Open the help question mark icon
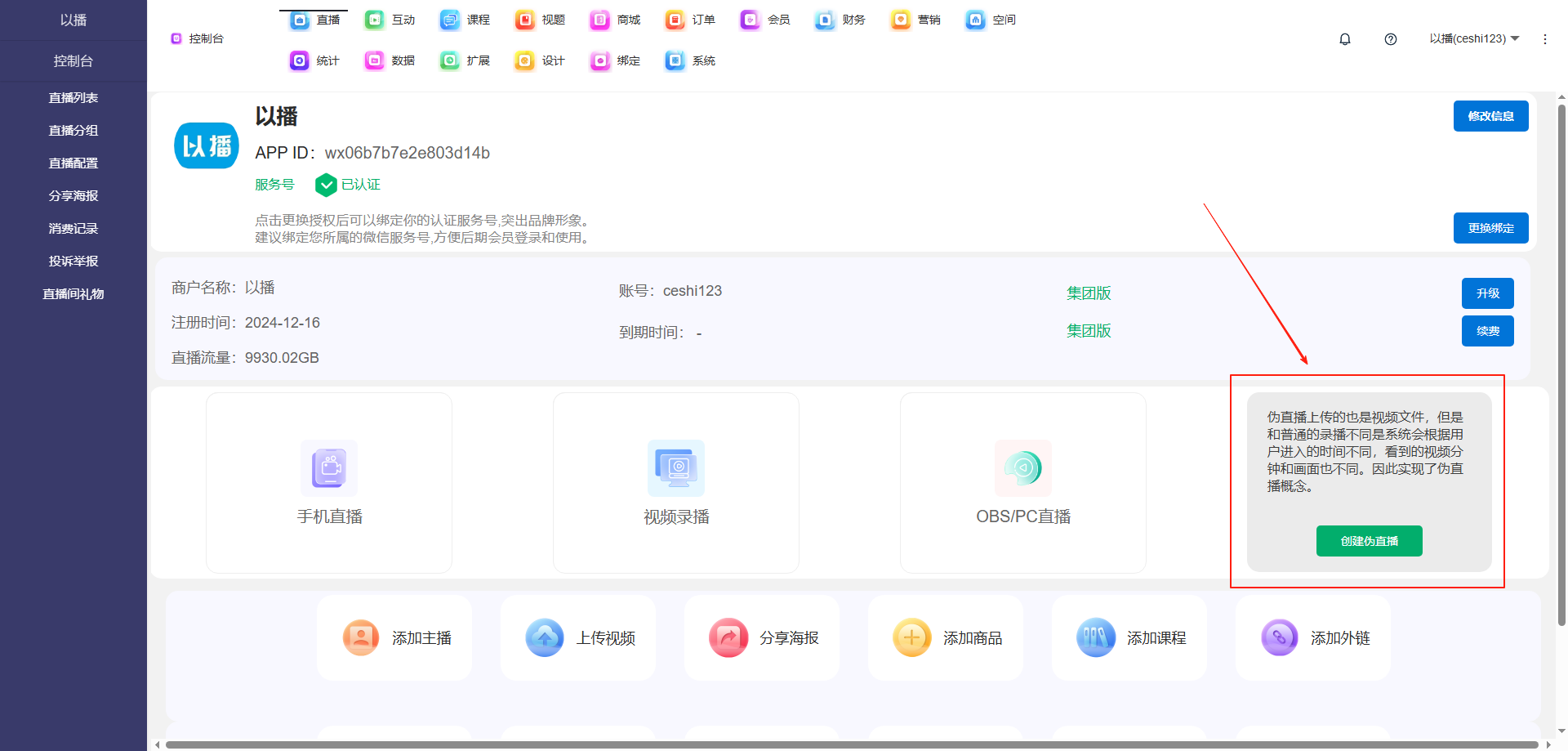The image size is (1568, 751). [1391, 39]
